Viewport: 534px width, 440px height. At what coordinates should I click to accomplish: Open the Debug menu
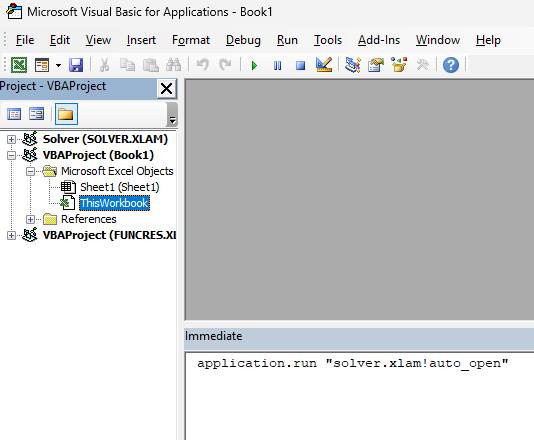click(243, 40)
